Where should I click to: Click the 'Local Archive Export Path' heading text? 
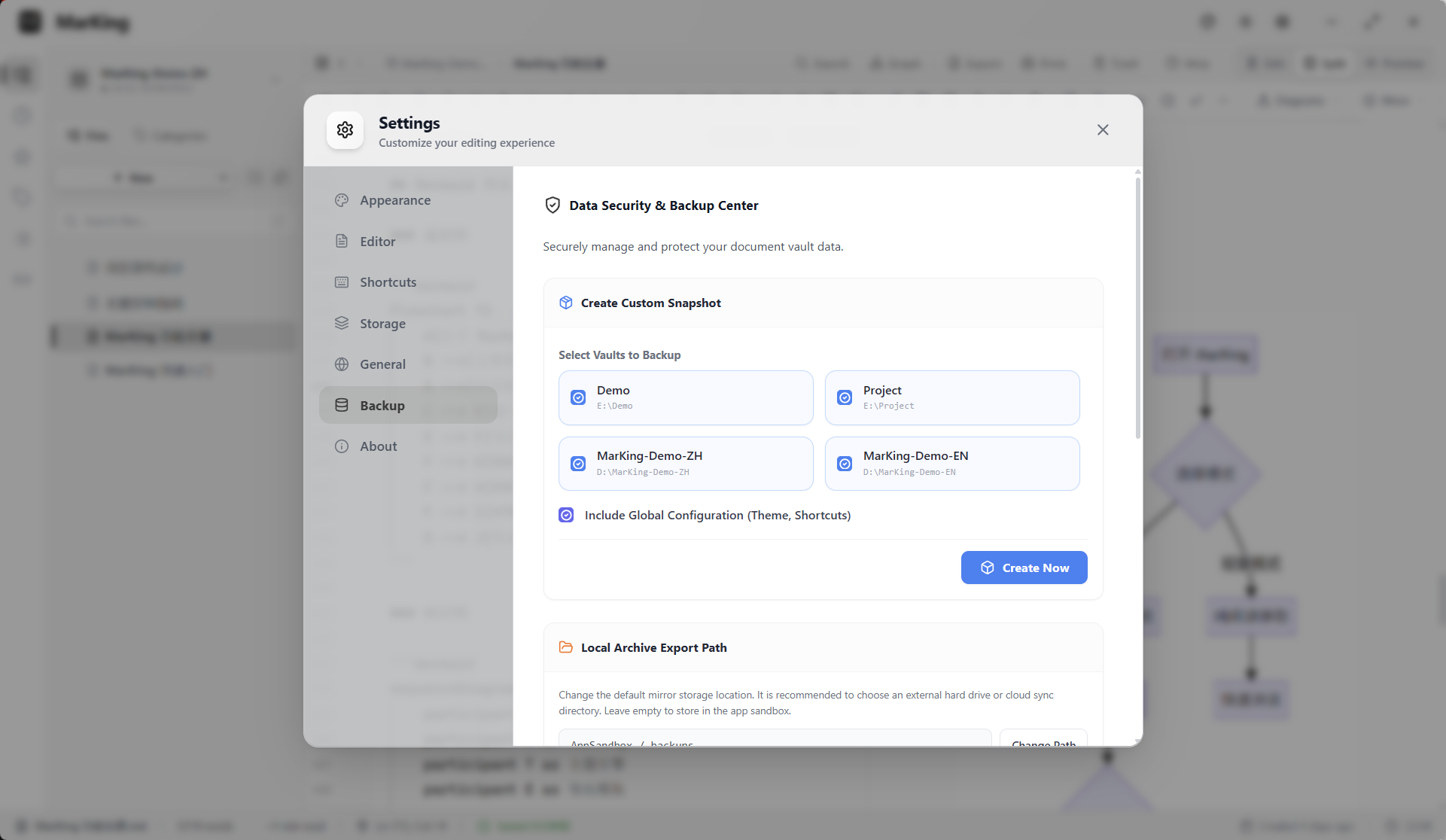click(x=653, y=648)
